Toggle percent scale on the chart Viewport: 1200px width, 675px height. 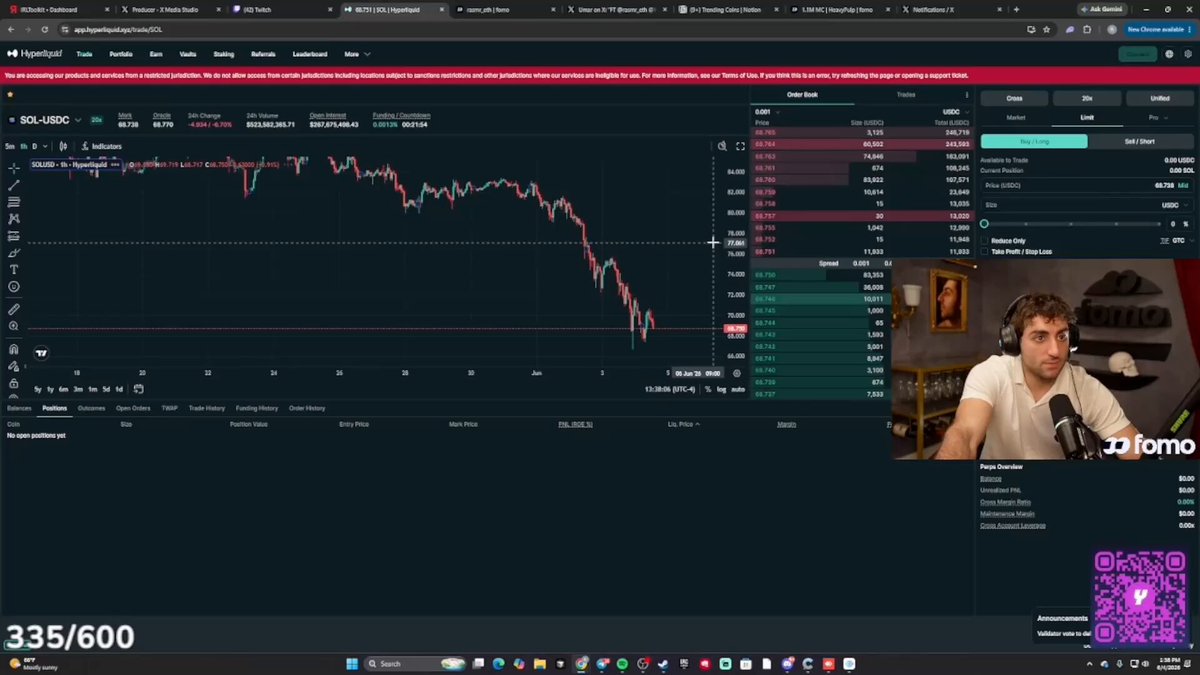708,389
